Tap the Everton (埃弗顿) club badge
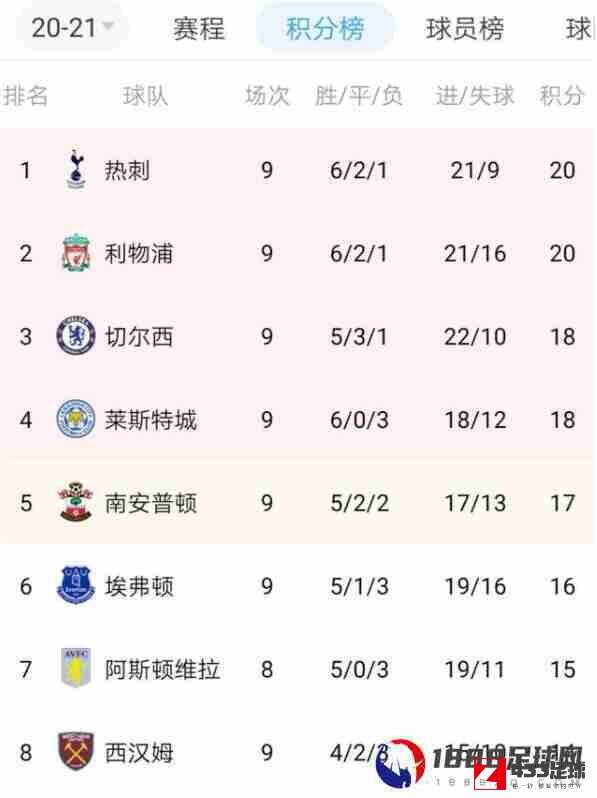 (76, 585)
